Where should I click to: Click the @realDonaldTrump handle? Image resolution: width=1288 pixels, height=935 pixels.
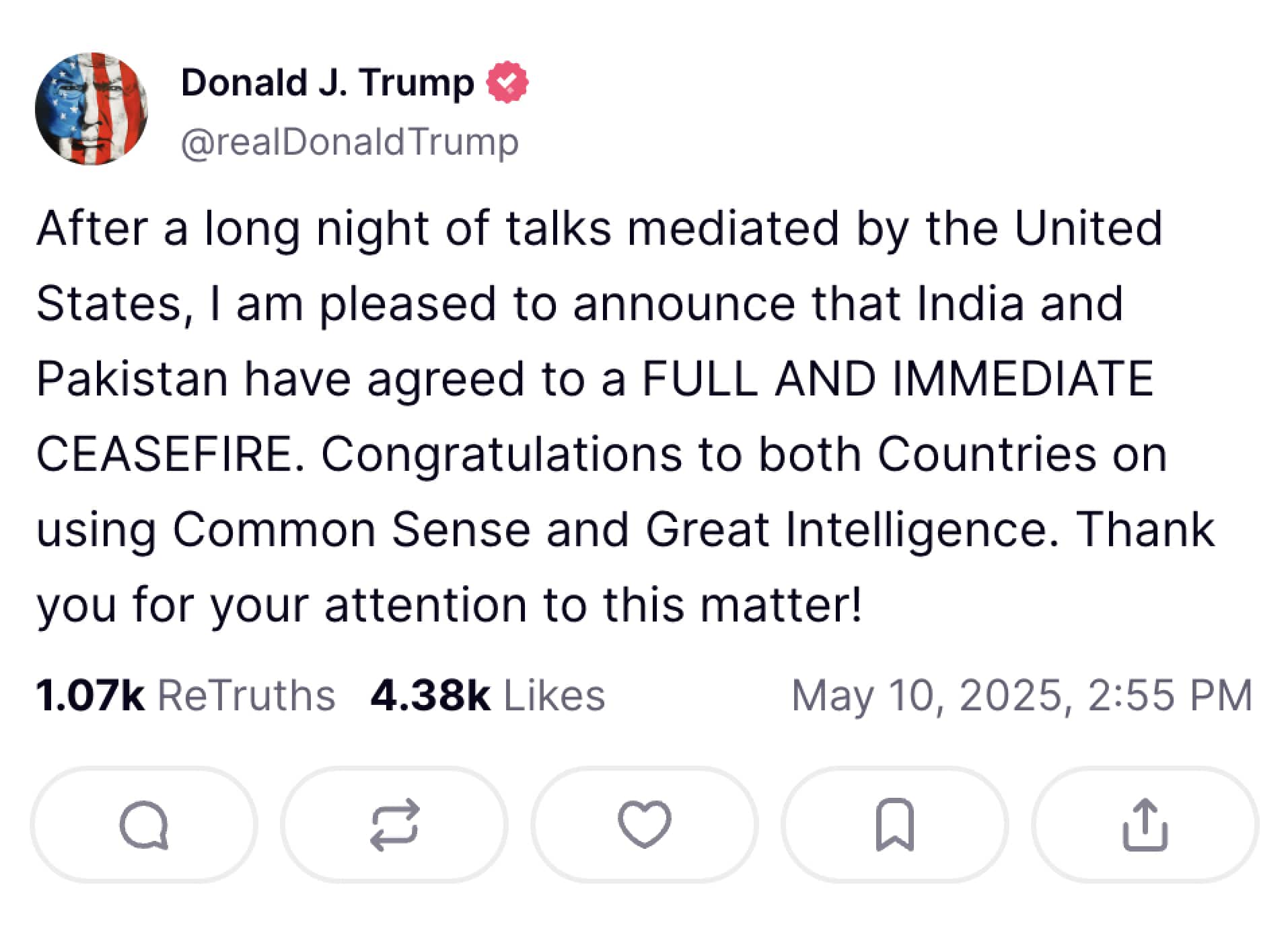pyautogui.click(x=350, y=142)
